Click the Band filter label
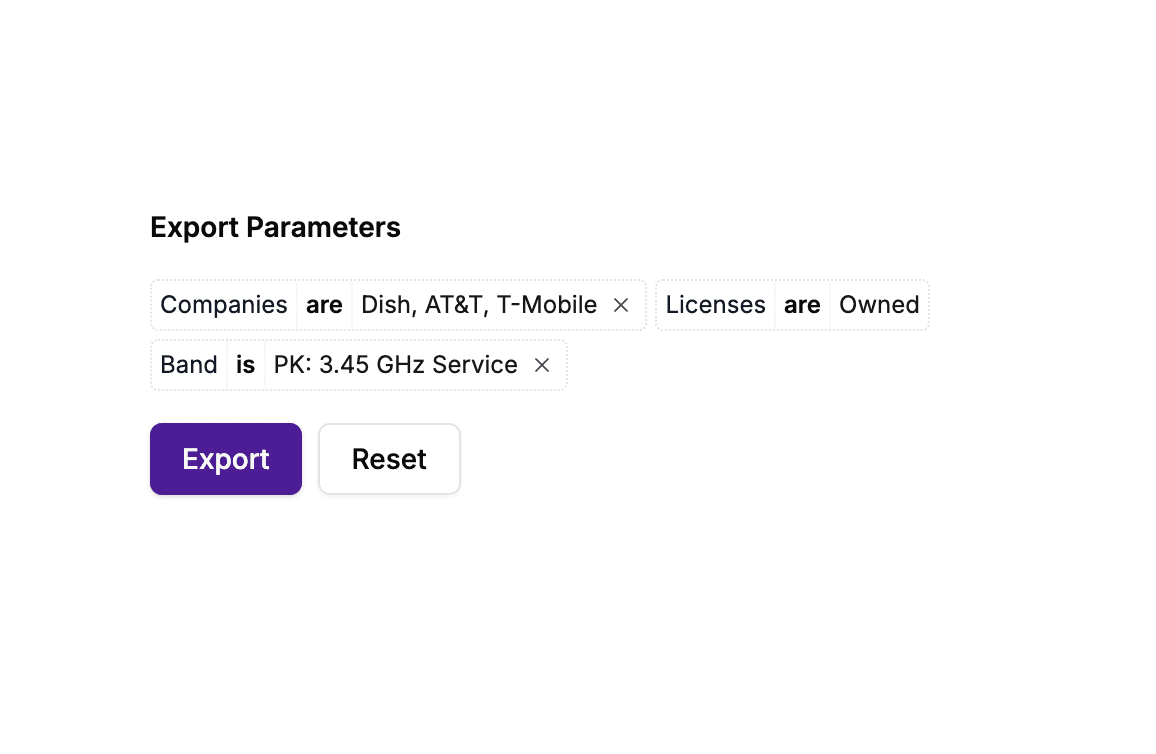Viewport: 1156px width, 754px height. 189,365
